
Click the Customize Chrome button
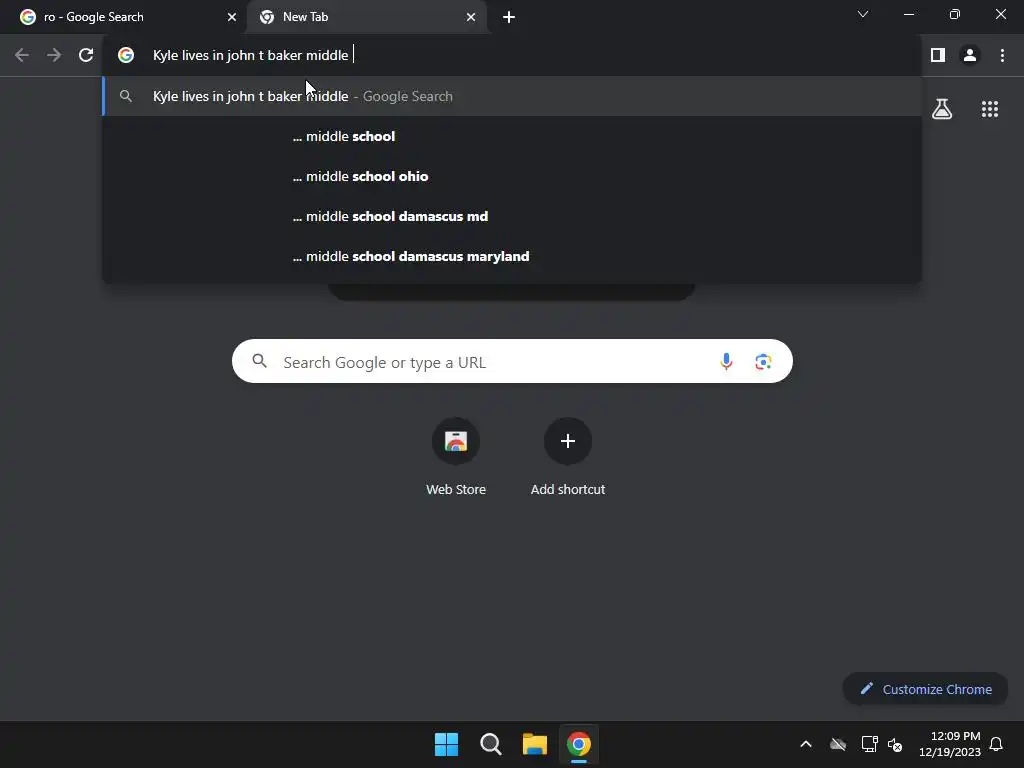point(925,689)
